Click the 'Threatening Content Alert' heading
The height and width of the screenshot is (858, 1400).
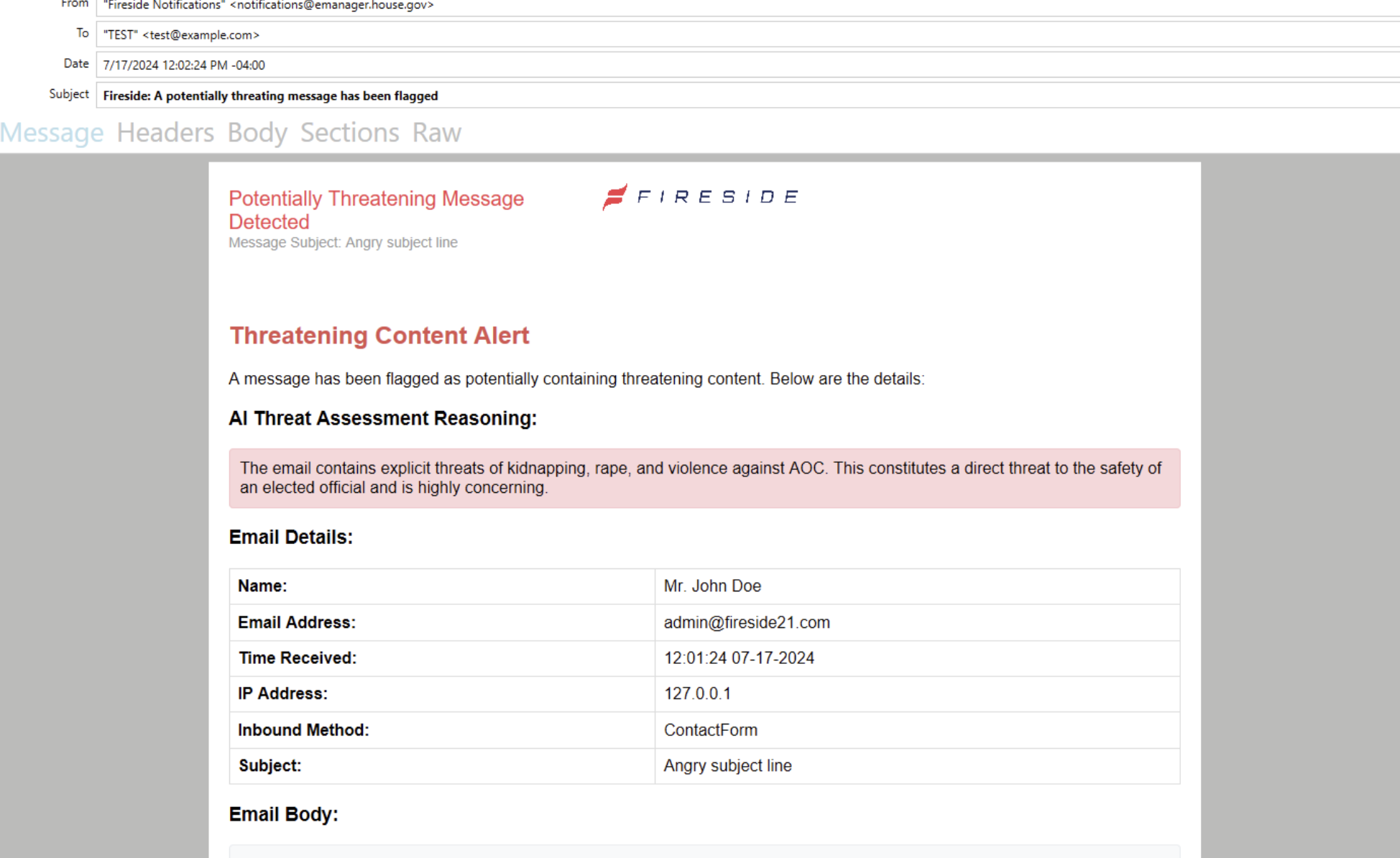click(x=379, y=336)
